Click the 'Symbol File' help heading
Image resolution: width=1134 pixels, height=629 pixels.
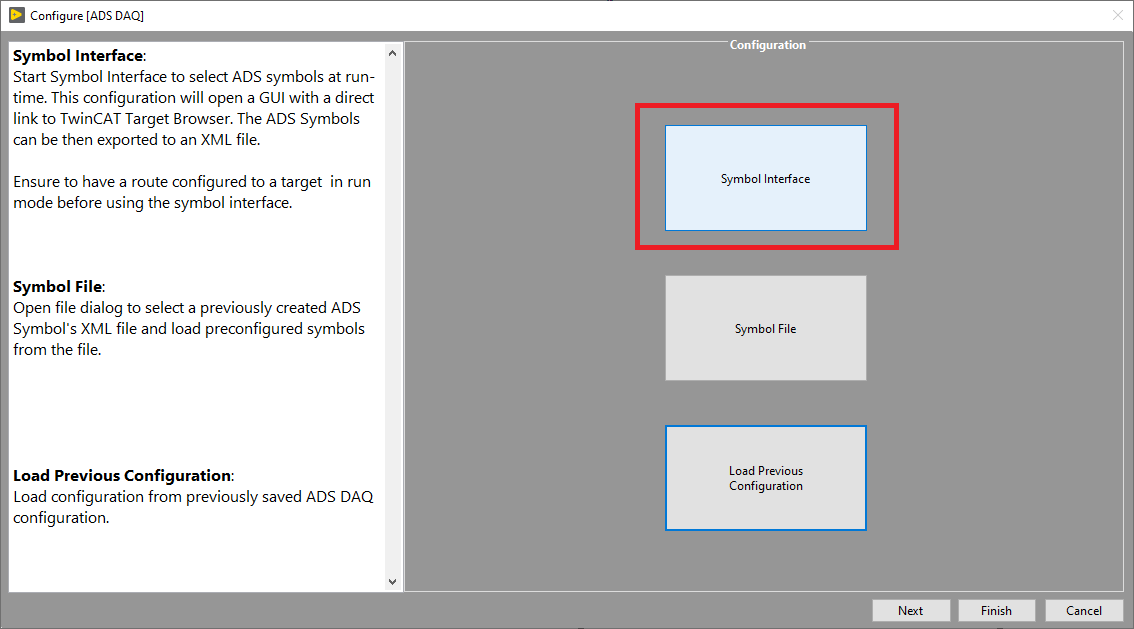[x=58, y=286]
